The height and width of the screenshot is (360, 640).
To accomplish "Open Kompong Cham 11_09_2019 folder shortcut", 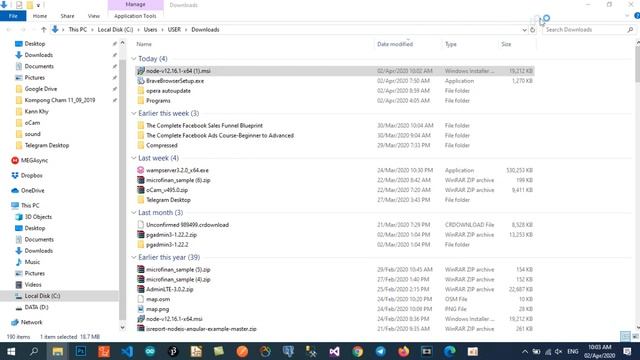I will pyautogui.click(x=55, y=100).
